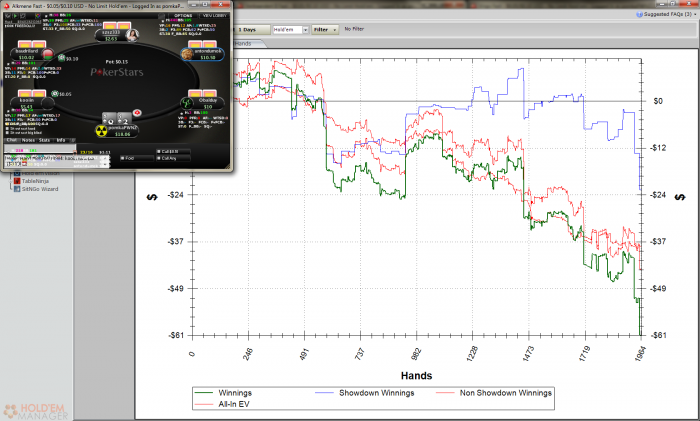Click the SitNGo Wizard icon
700x421 pixels.
click(x=17, y=189)
